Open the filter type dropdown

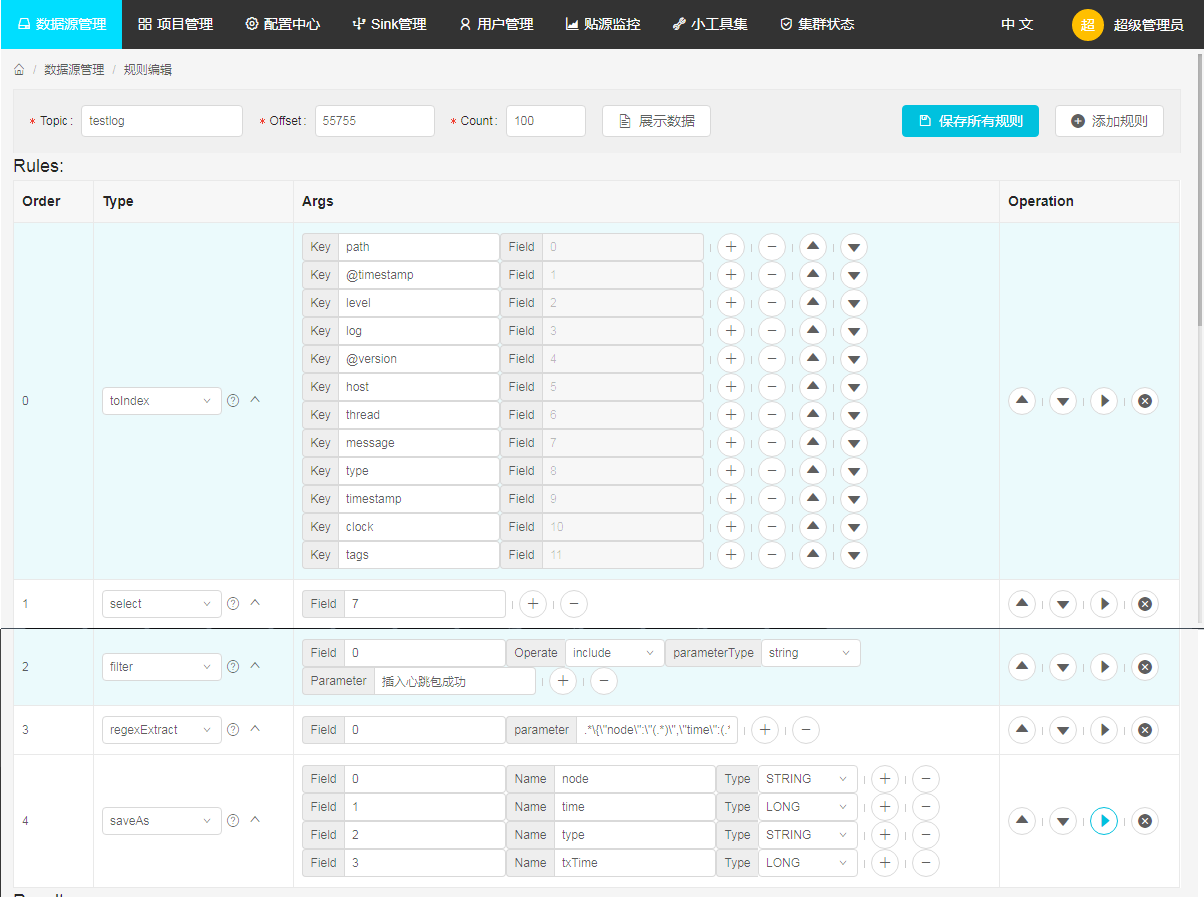[x=162, y=667]
